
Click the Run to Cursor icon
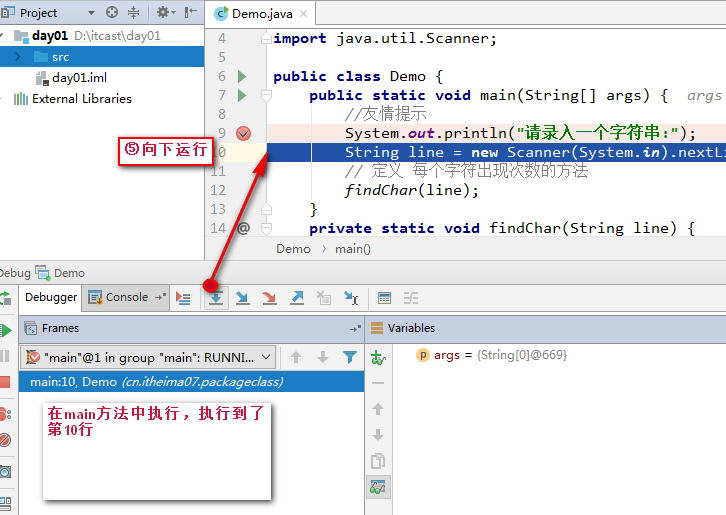351,298
